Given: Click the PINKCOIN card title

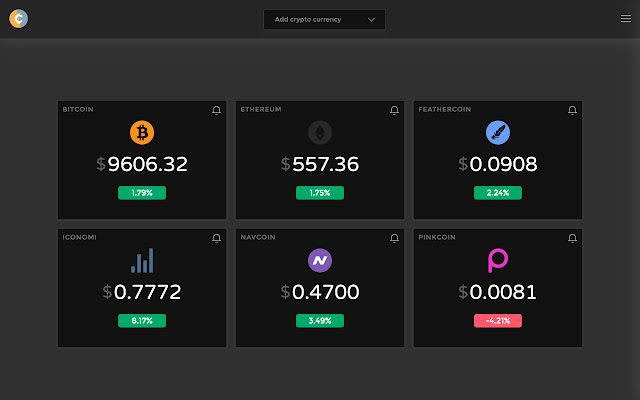Looking at the screenshot, I should click(x=437, y=238).
